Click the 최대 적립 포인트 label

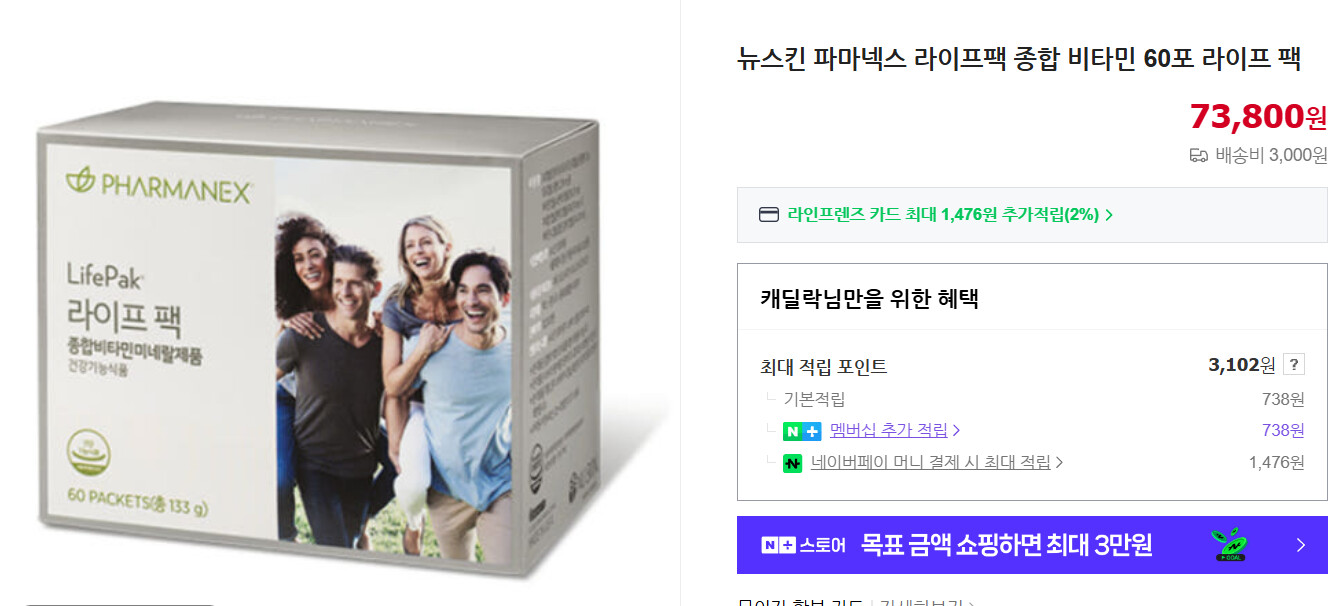[x=823, y=367]
